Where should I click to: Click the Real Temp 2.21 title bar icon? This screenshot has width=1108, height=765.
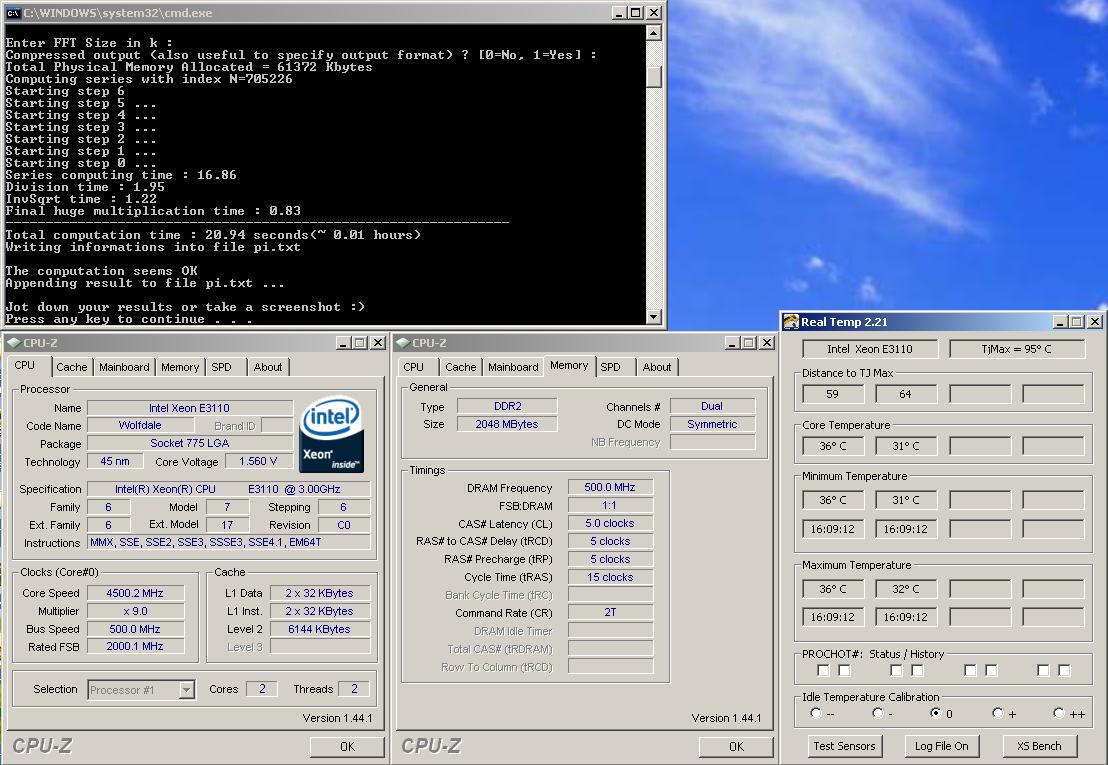point(791,322)
